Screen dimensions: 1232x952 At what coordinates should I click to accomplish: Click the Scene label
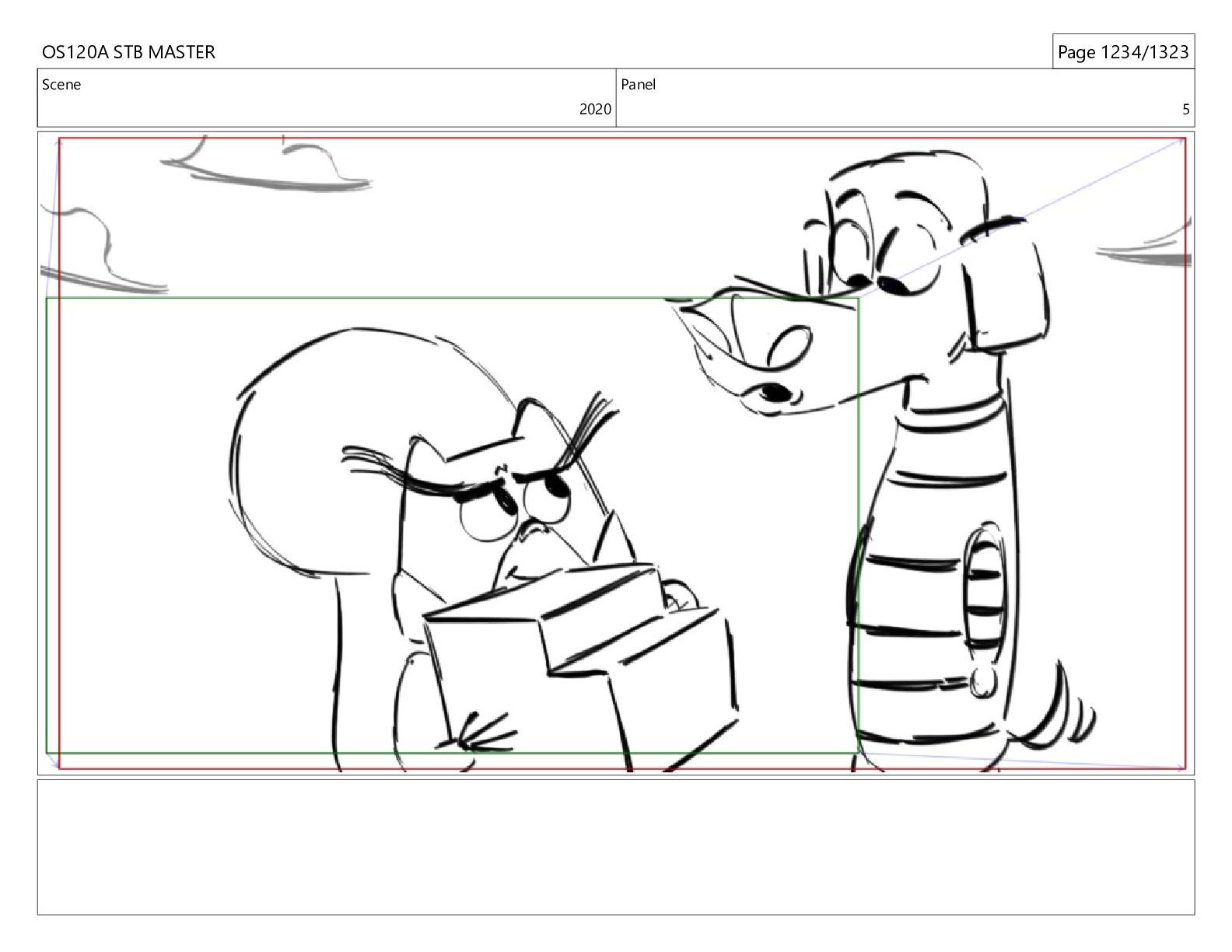pyautogui.click(x=61, y=85)
